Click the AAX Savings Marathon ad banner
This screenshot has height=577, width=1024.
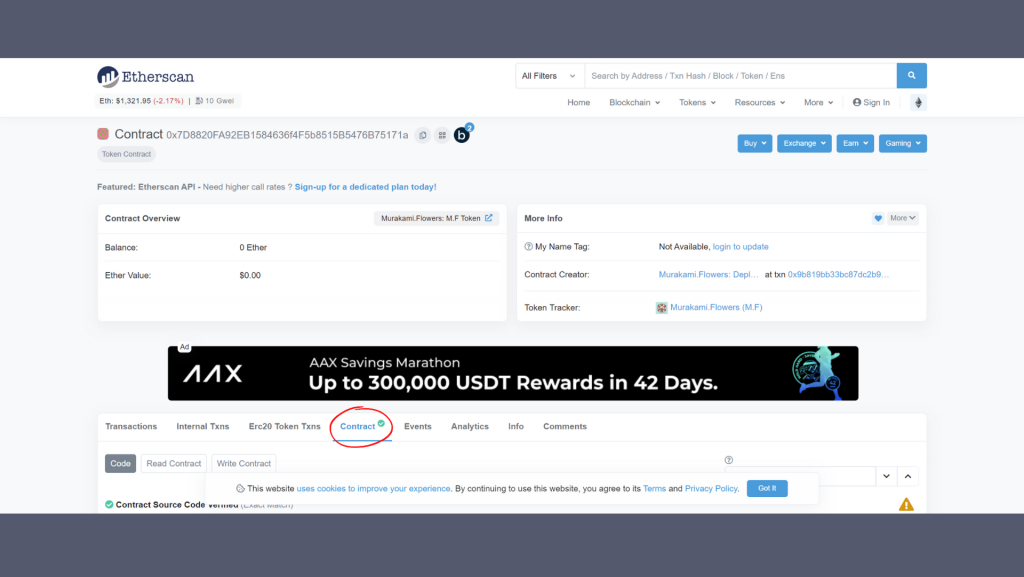[513, 373]
